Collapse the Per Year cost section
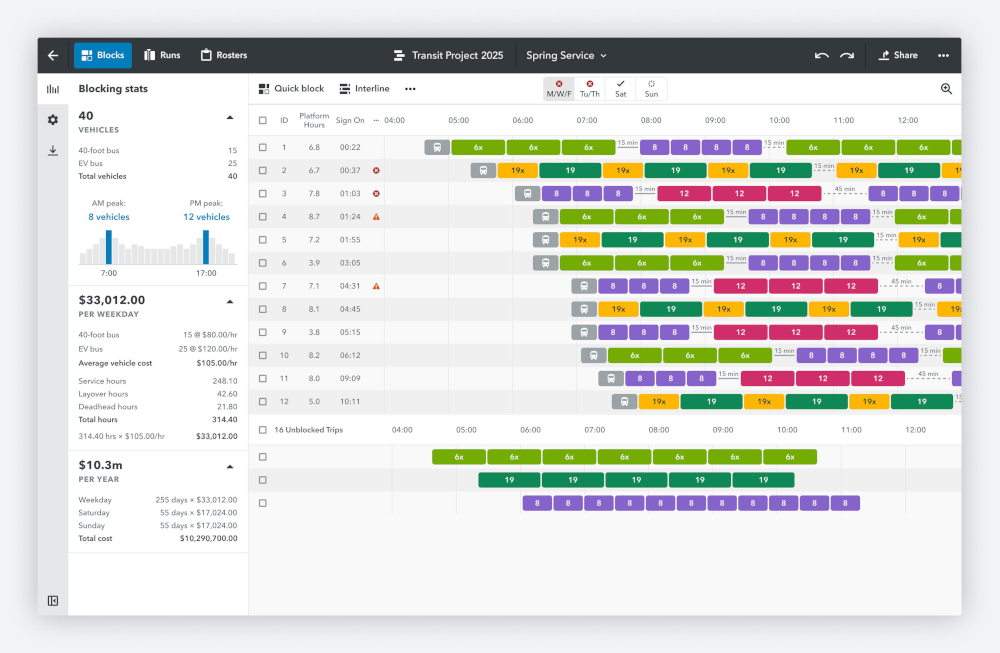Screen dimensions: 1000x653 click(229, 466)
